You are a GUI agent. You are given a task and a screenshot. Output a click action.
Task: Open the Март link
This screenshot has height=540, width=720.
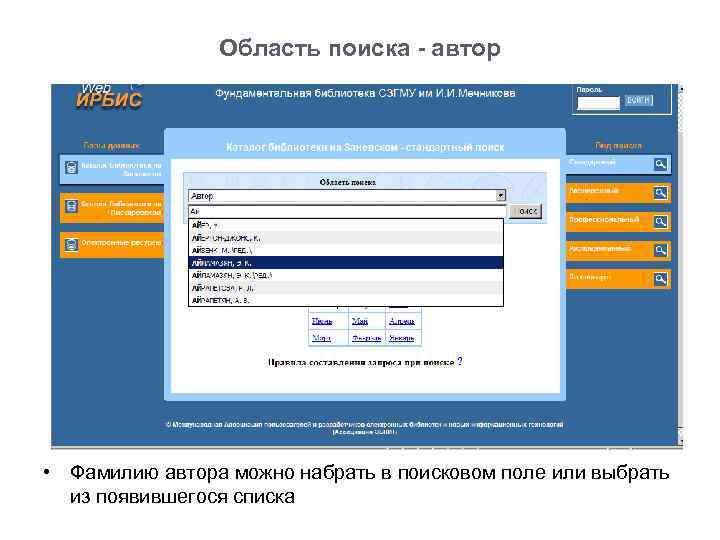(x=321, y=338)
